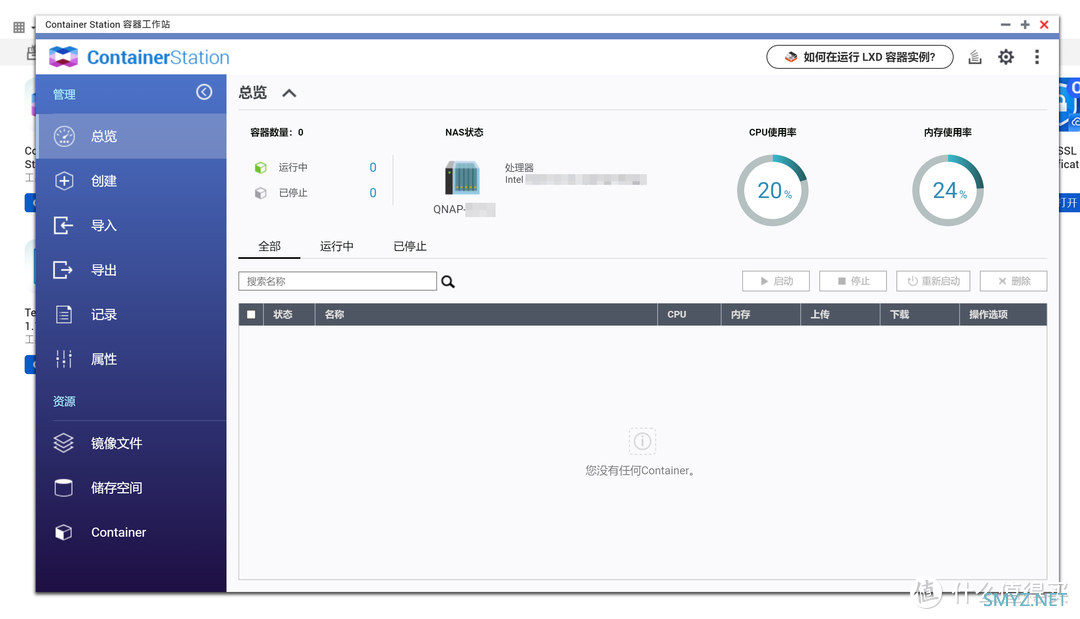Click the 重新启动 restart button
Viewport: 1080px width, 619px height.
click(x=933, y=281)
